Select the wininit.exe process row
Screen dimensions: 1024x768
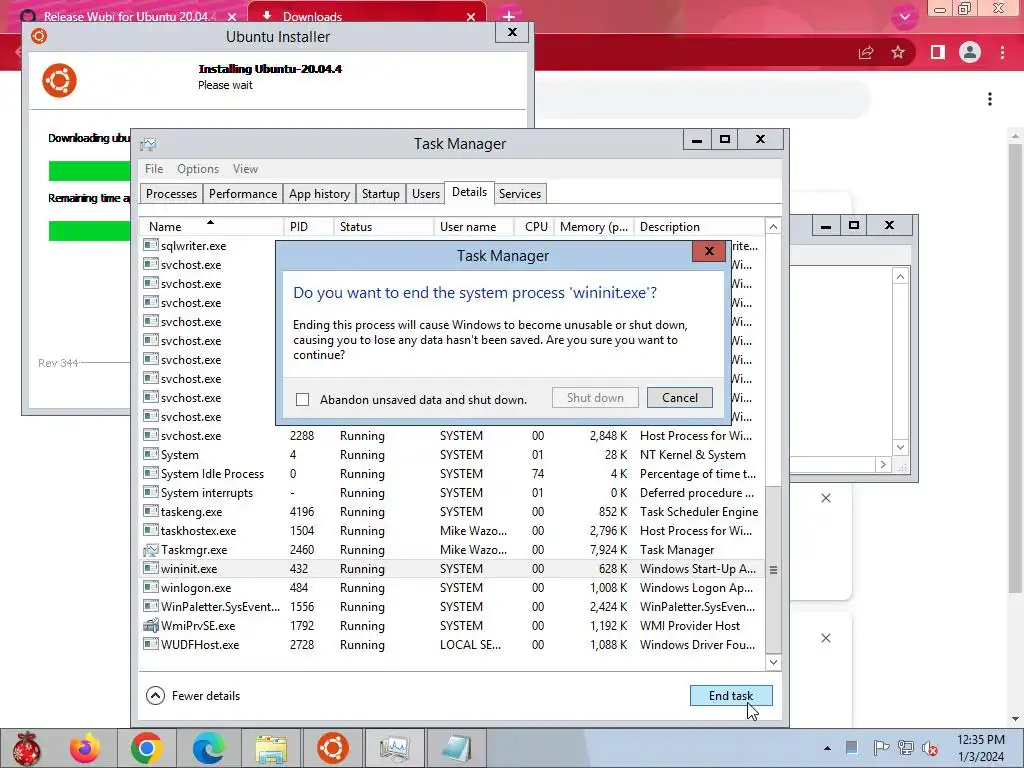pyautogui.click(x=451, y=569)
